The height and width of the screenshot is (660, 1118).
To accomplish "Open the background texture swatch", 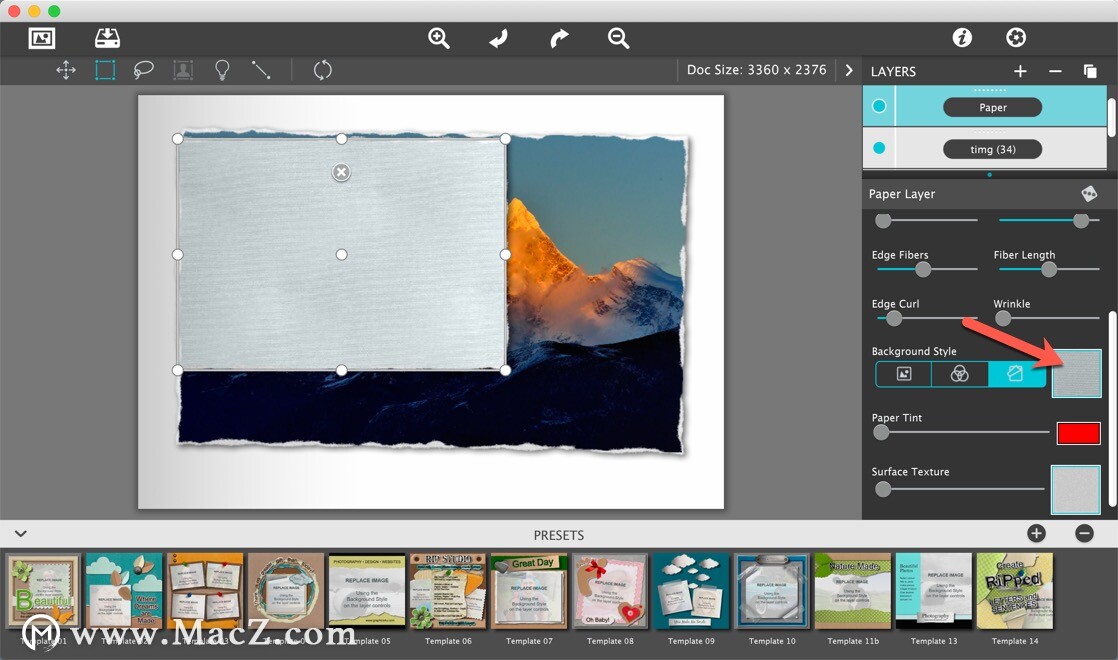I will coord(1077,373).
